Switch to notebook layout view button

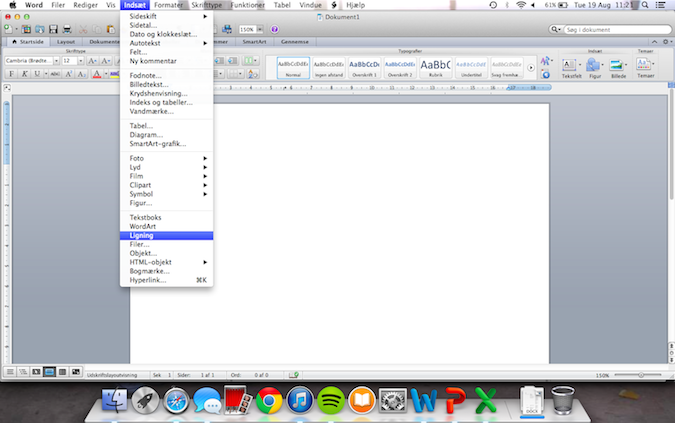62,372
